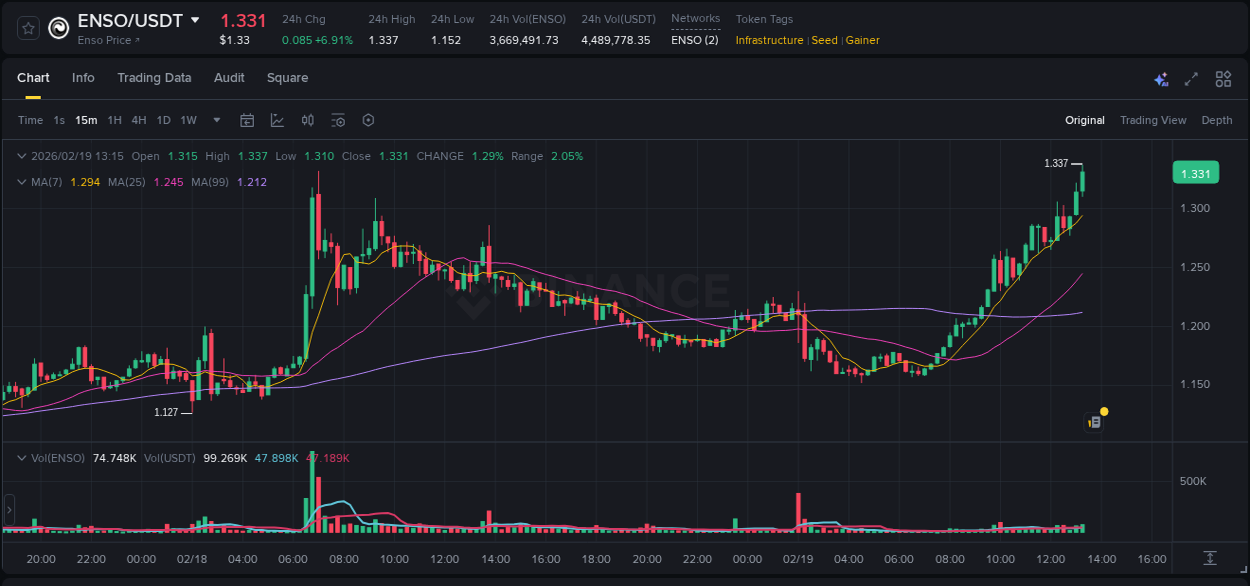
Task: Open the Audit tab
Action: point(229,78)
